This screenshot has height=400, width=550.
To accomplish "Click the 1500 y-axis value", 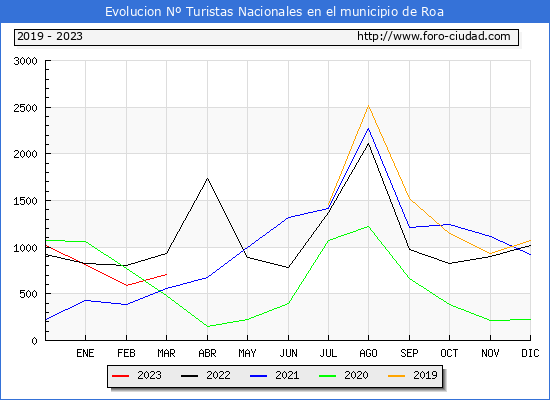I will [x=25, y=201].
